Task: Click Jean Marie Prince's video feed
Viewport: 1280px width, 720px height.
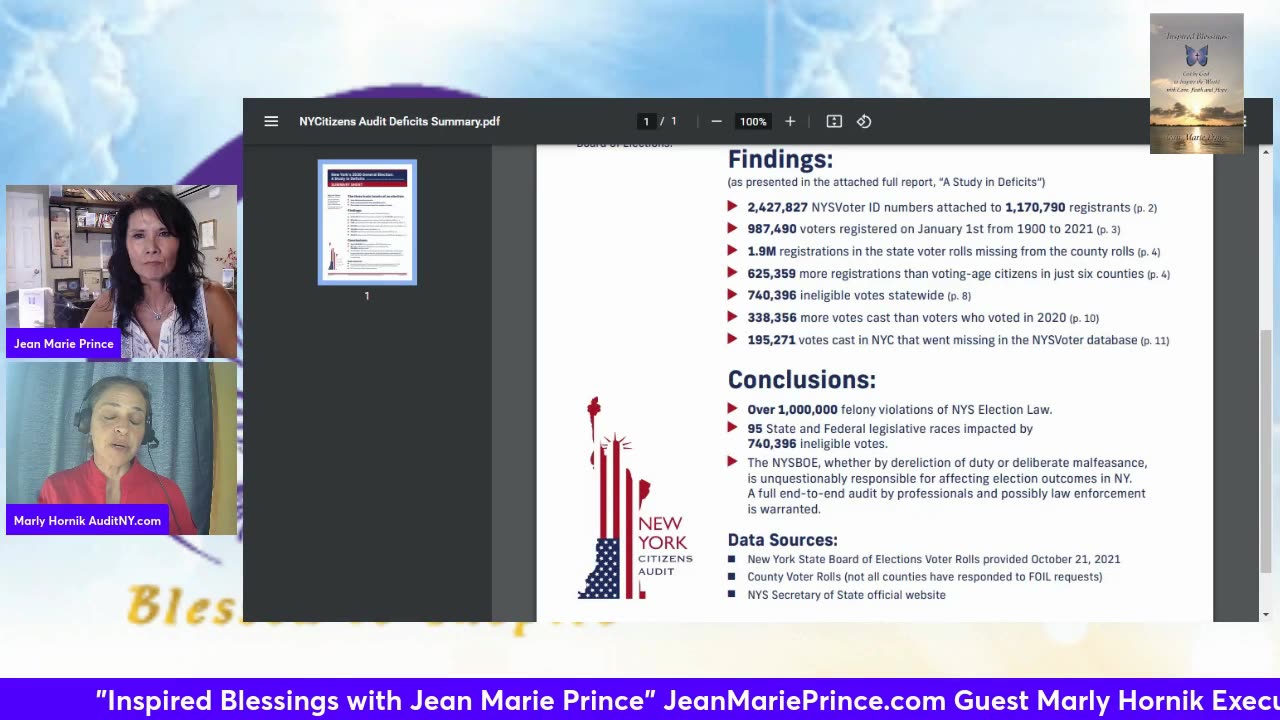Action: [122, 271]
